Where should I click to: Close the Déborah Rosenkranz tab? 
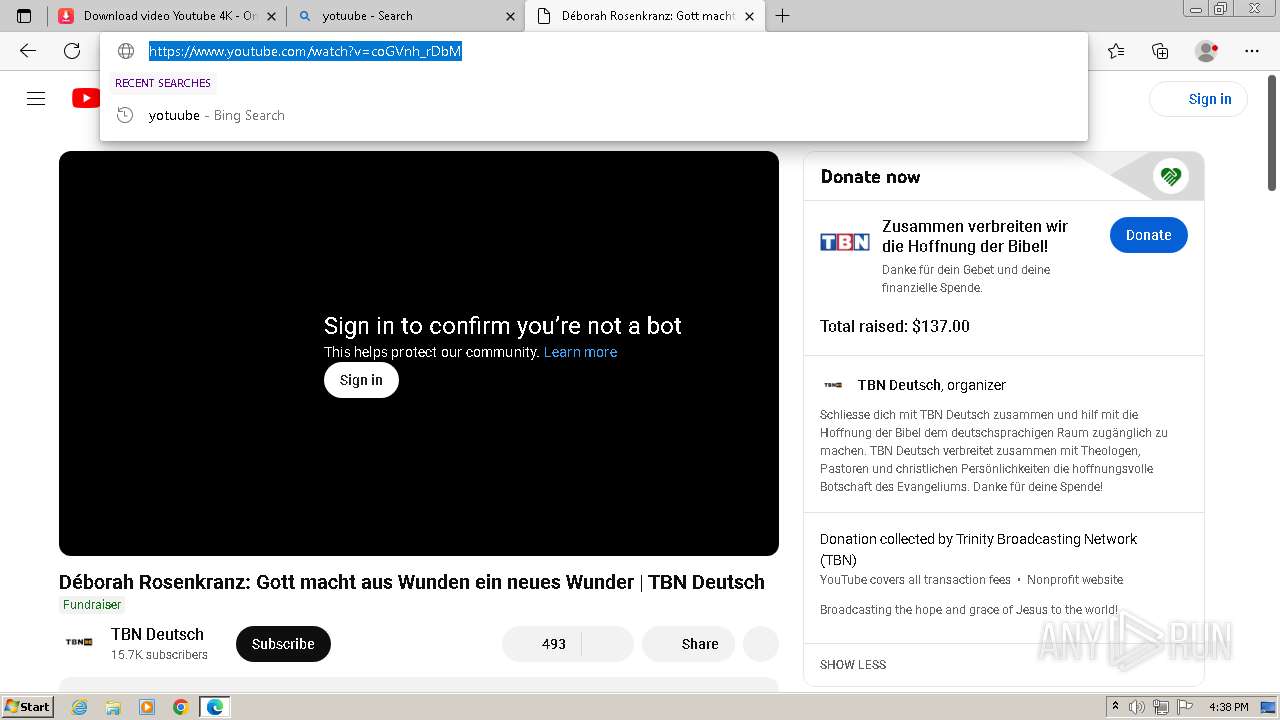(751, 16)
